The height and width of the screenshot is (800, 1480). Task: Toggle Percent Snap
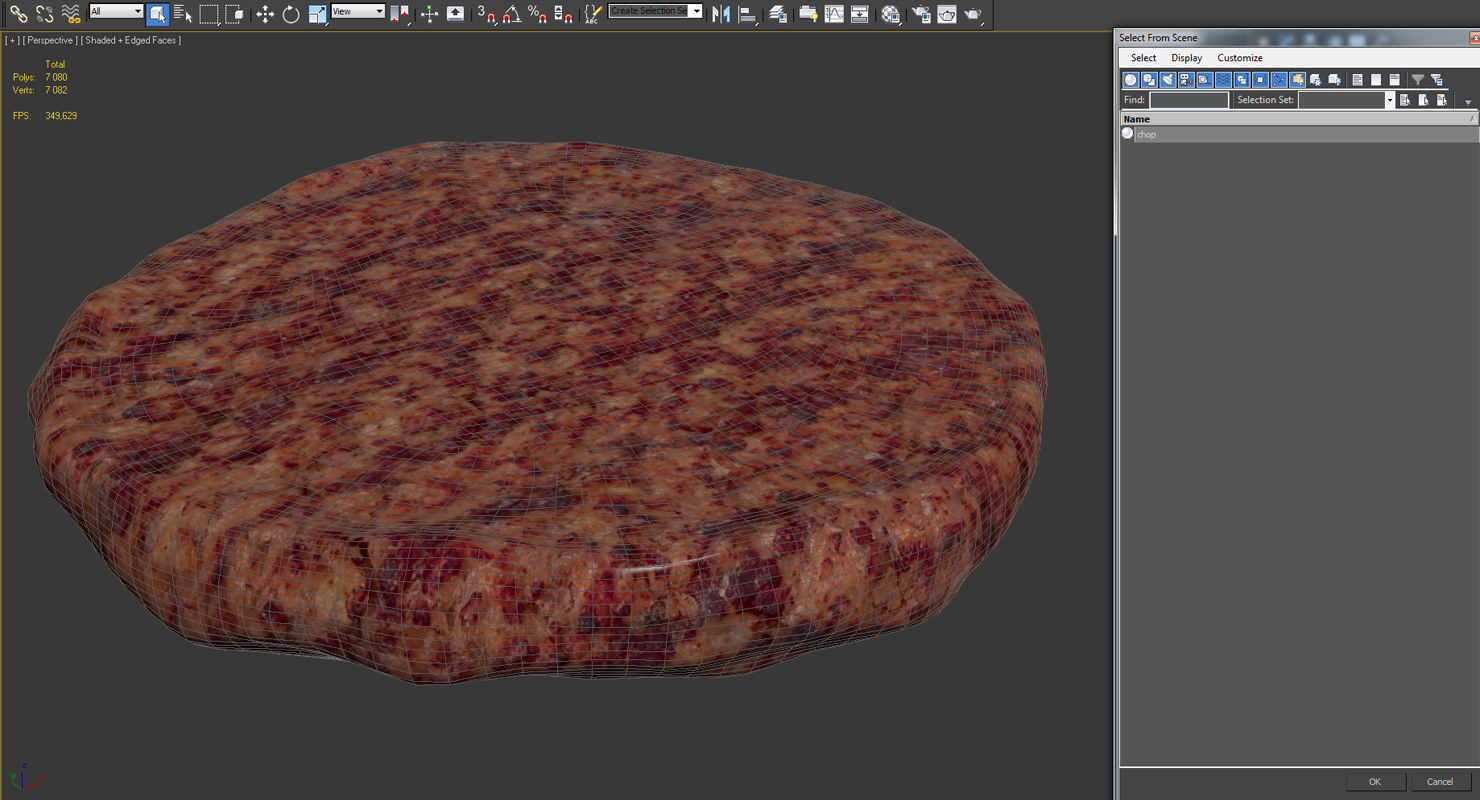tap(538, 14)
